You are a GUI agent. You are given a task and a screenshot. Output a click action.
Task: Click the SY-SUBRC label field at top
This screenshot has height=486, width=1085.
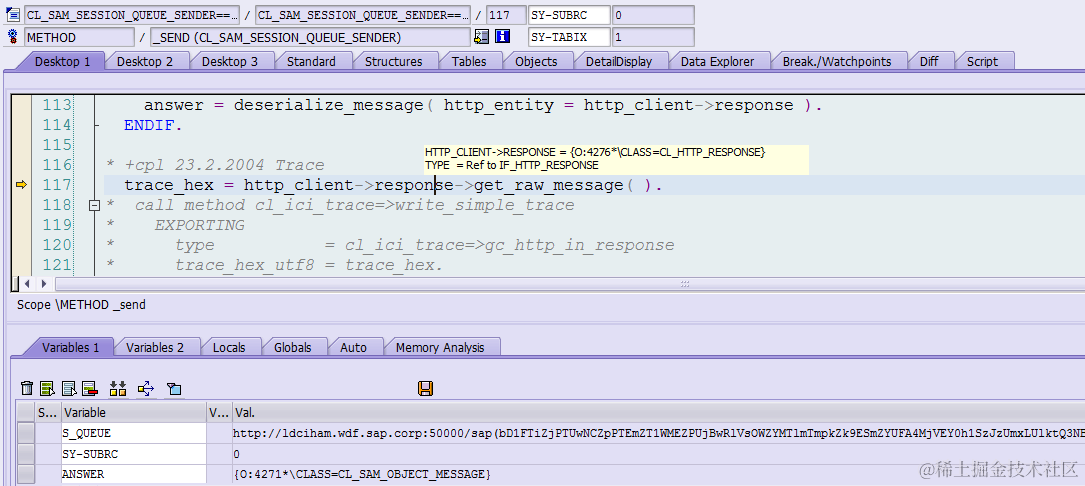[569, 15]
